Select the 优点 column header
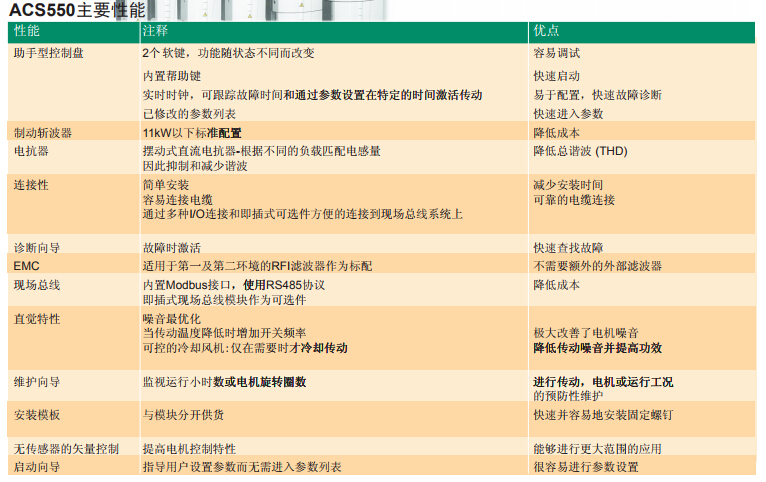 (547, 33)
